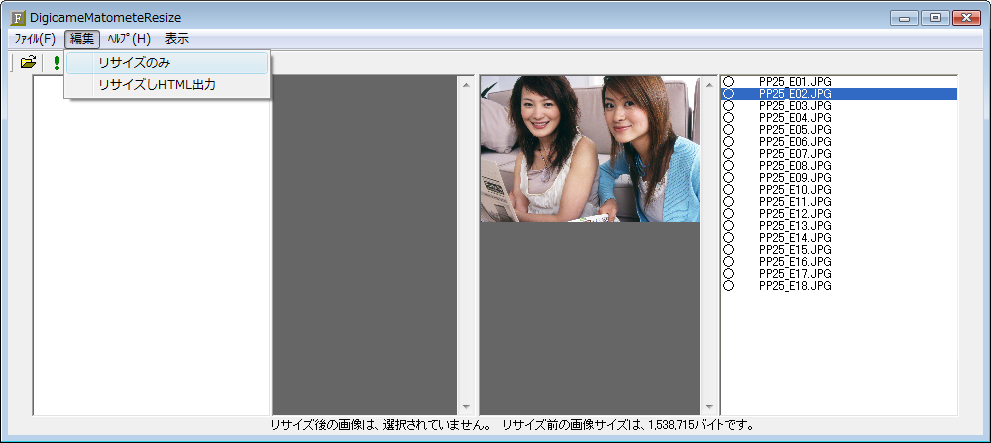Screen dimensions: 991x443
Task: Click the PP25_E01.JPG file name
Action: (x=795, y=82)
